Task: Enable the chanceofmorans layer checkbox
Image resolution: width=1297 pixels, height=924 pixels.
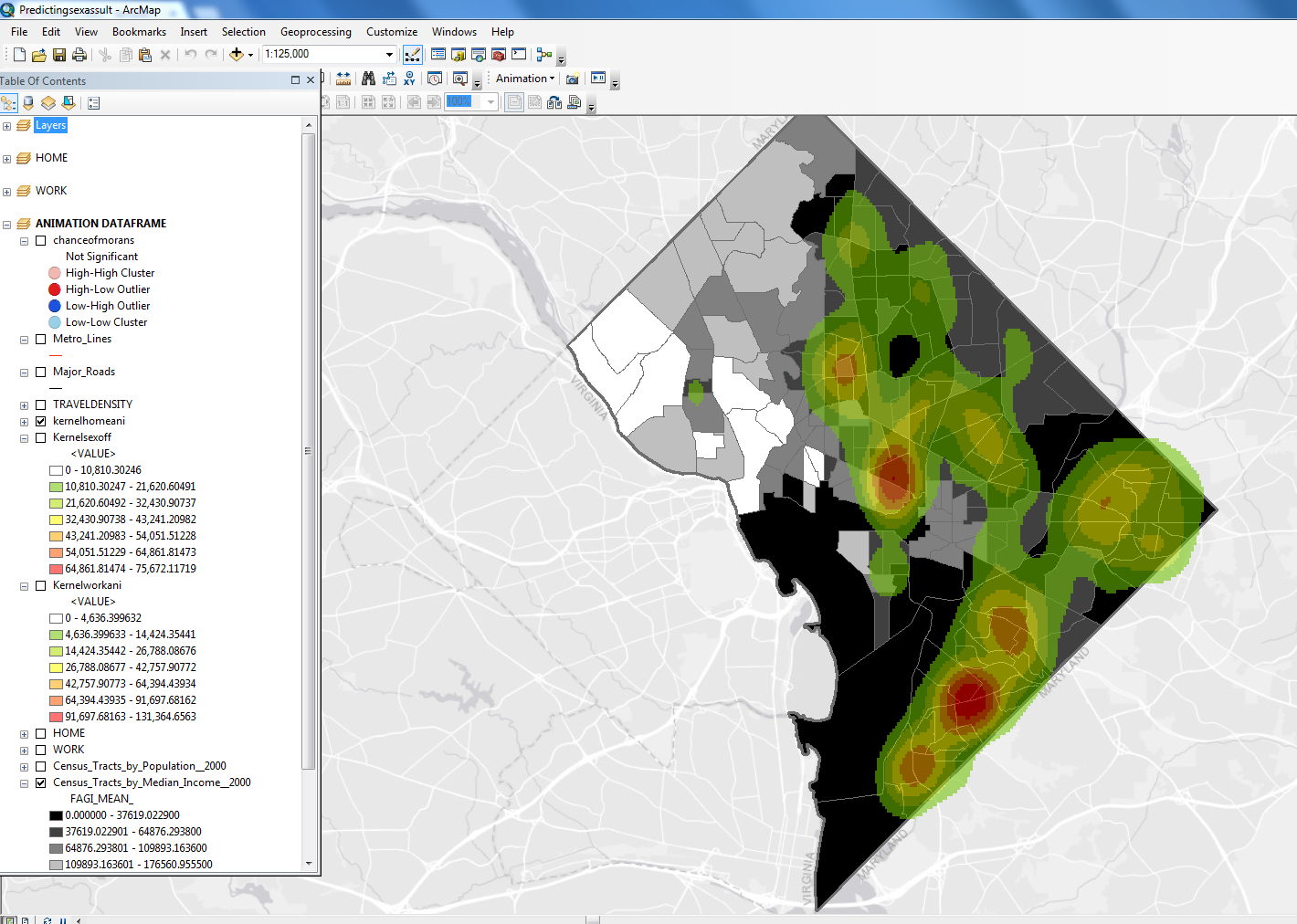Action: click(40, 241)
